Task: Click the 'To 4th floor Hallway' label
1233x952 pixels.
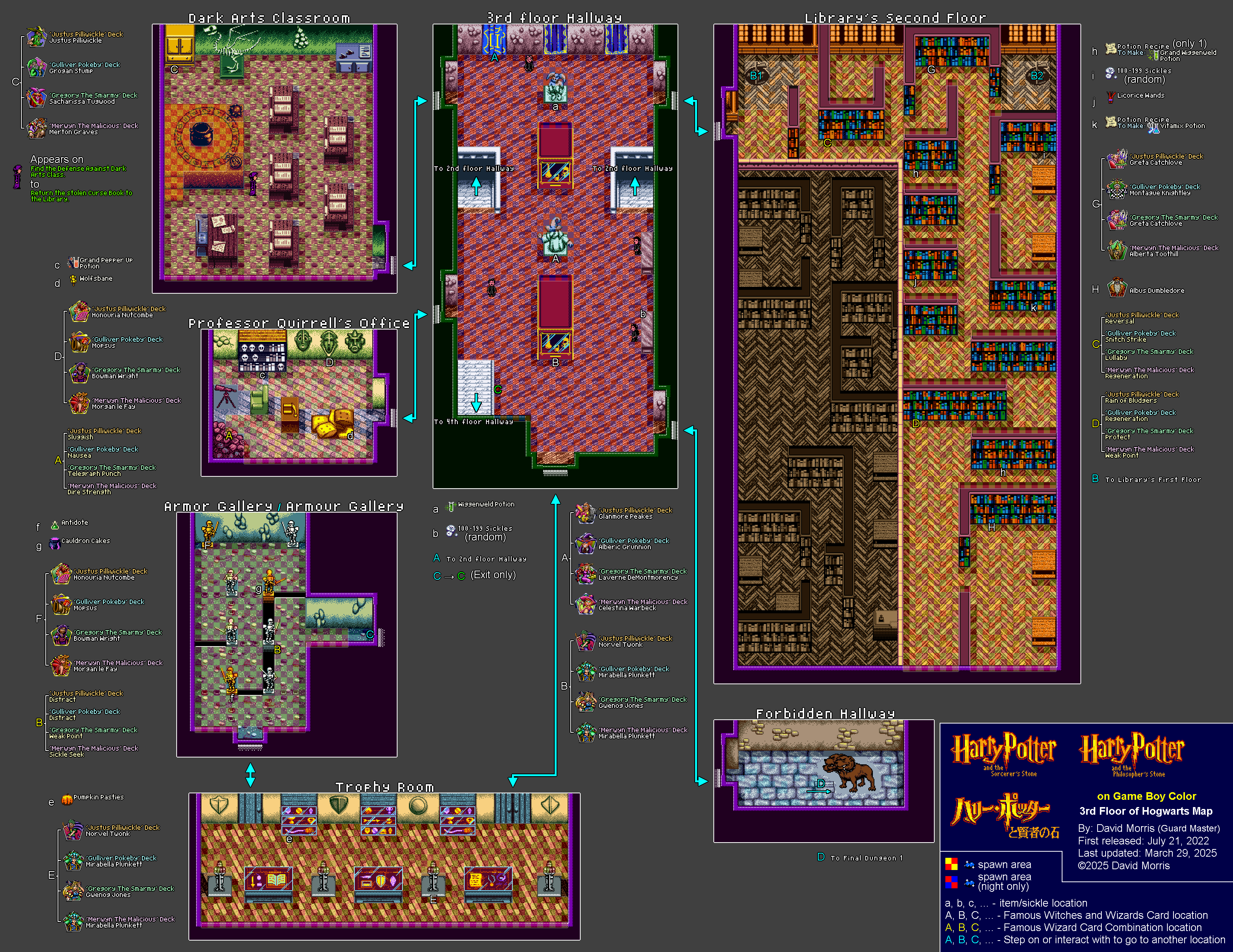Action: point(473,421)
